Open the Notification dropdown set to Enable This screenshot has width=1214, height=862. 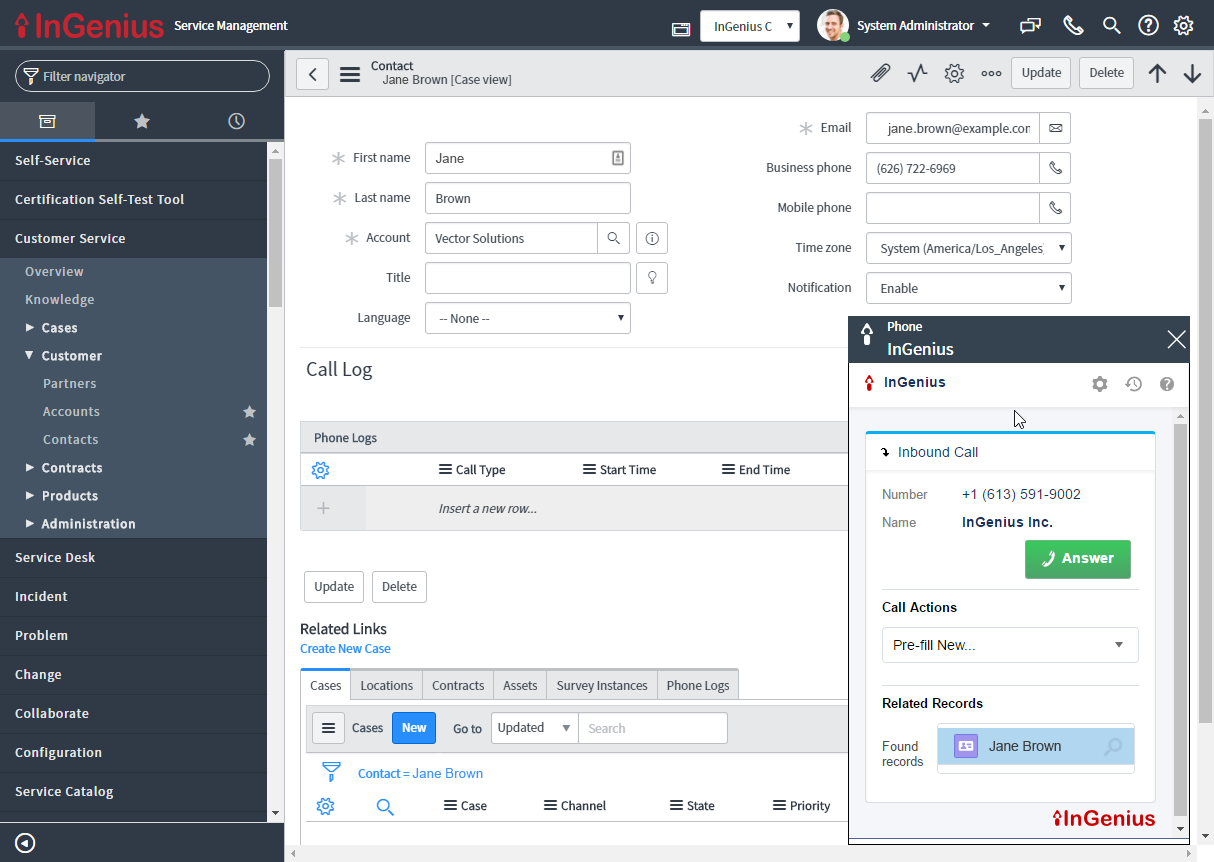click(x=967, y=288)
